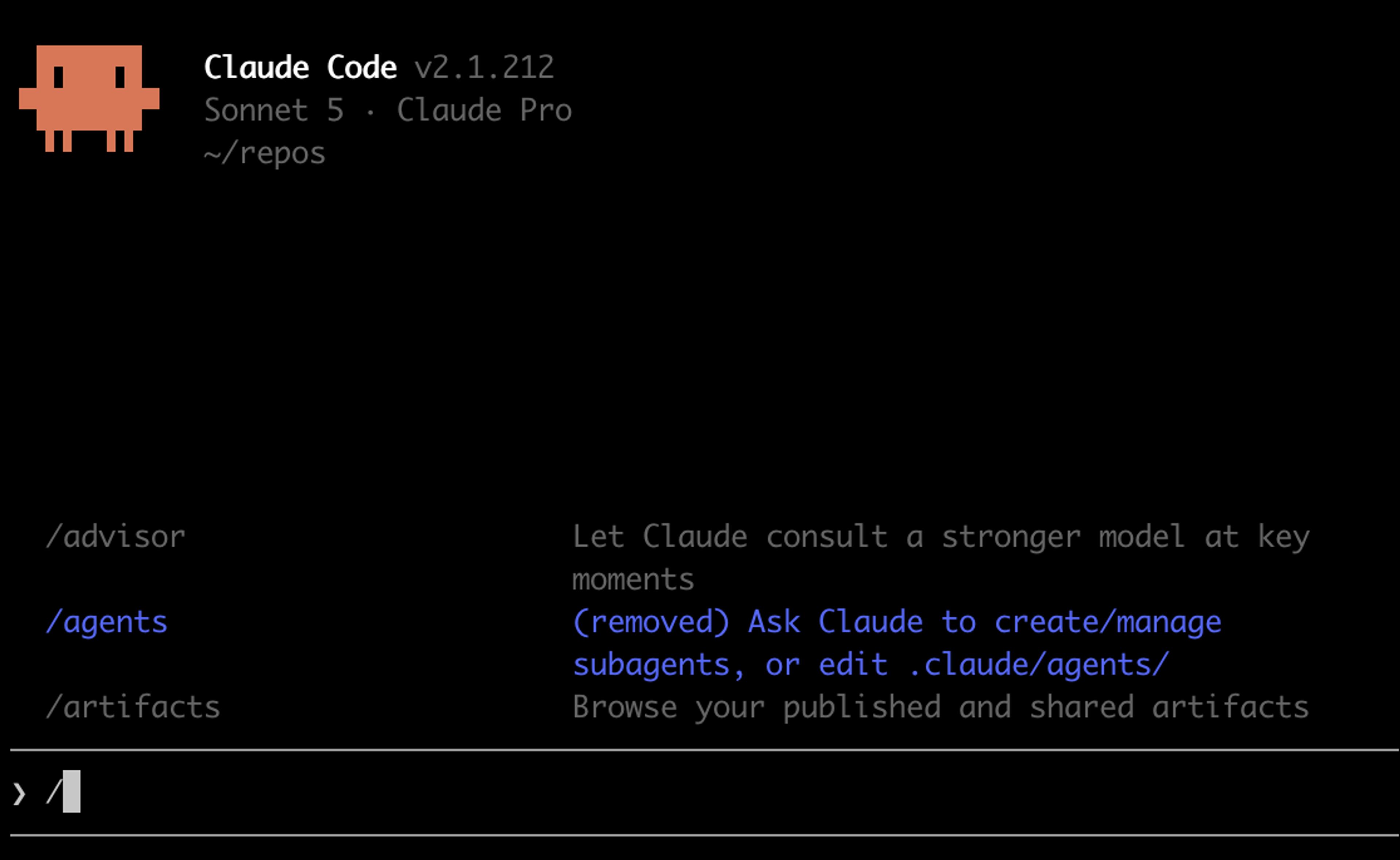Click the divider line below the prompt
Image resolution: width=1400 pixels, height=860 pixels.
pos(704,836)
